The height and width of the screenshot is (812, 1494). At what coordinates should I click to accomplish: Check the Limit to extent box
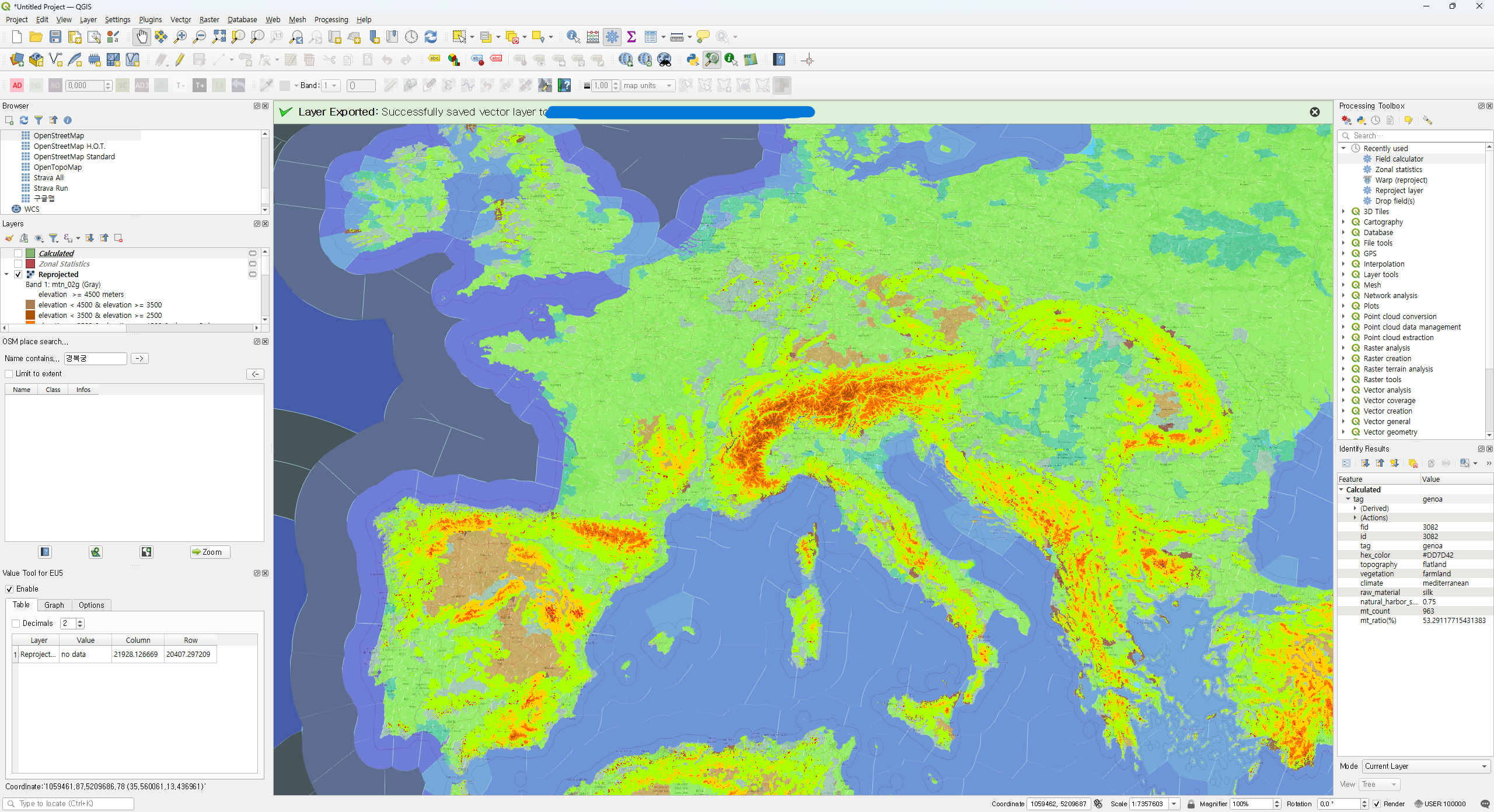tap(9, 374)
